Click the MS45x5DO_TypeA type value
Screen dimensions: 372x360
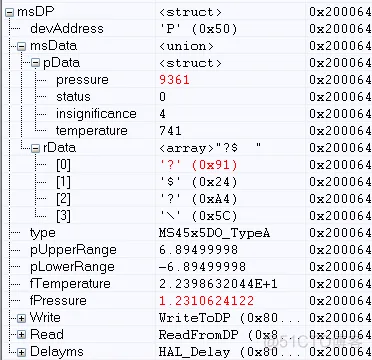point(214,233)
